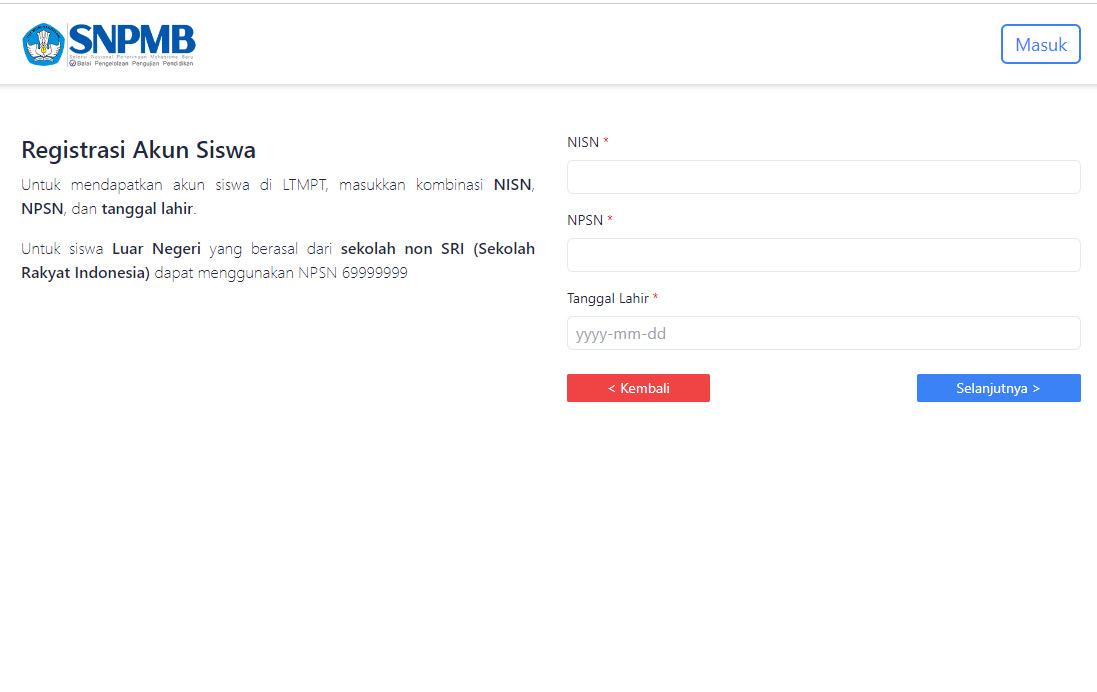Click the Tanggal Lahir label text
1097x692 pixels.
point(608,298)
